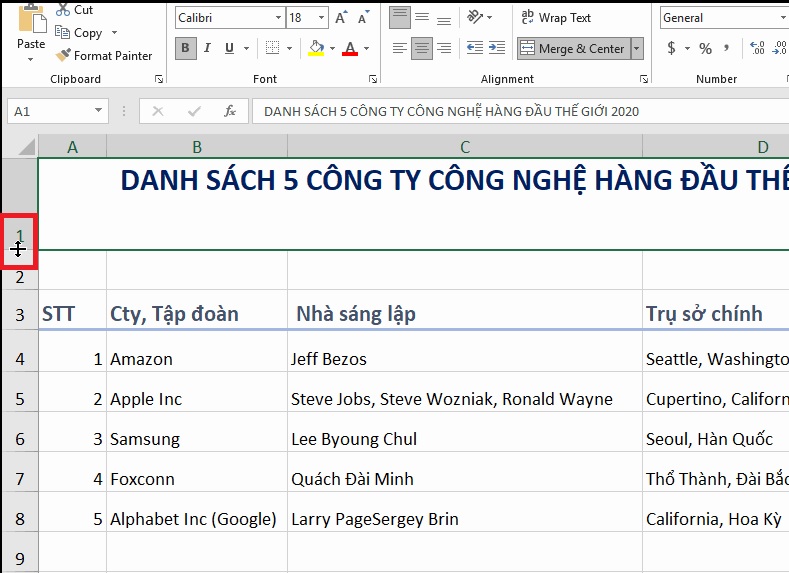Click the Paste clipboard icon
The width and height of the screenshot is (789, 573).
32,20
